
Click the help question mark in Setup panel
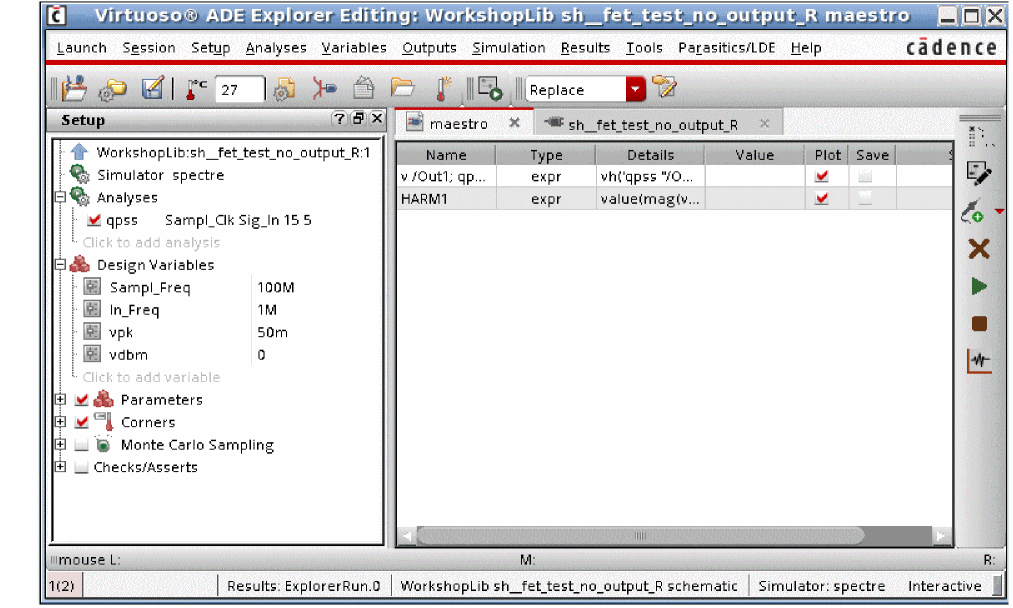pos(339,118)
